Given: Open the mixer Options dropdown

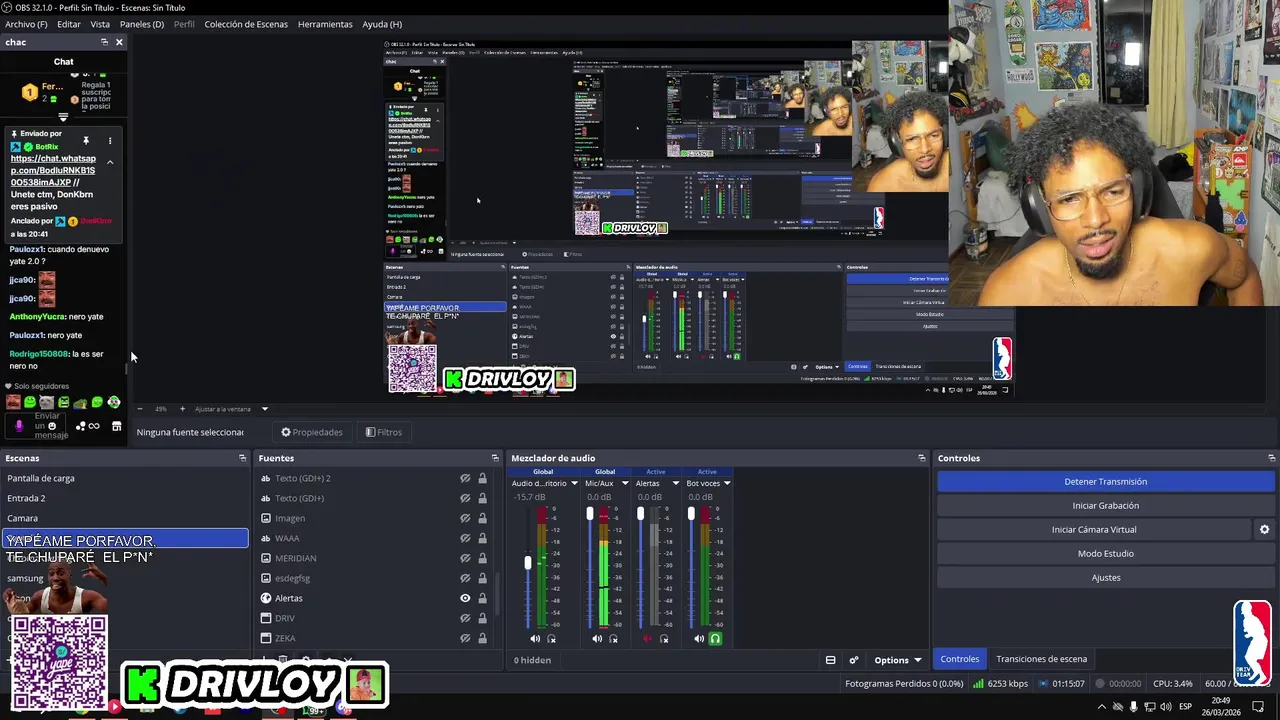Looking at the screenshot, I should pyautogui.click(x=897, y=660).
